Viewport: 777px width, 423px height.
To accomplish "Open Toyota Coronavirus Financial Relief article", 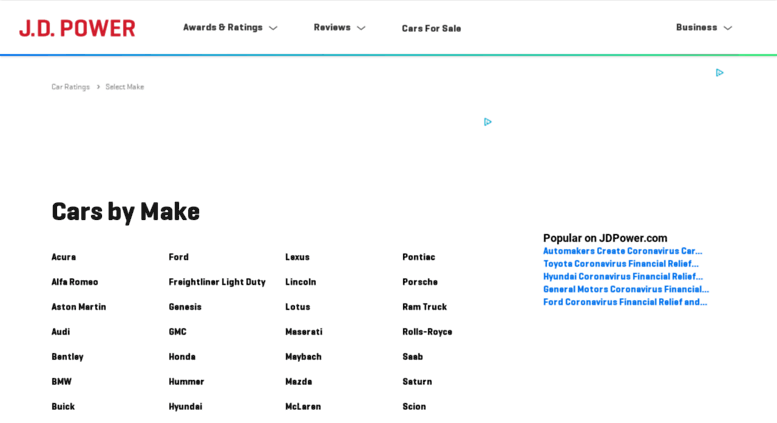I will click(621, 264).
